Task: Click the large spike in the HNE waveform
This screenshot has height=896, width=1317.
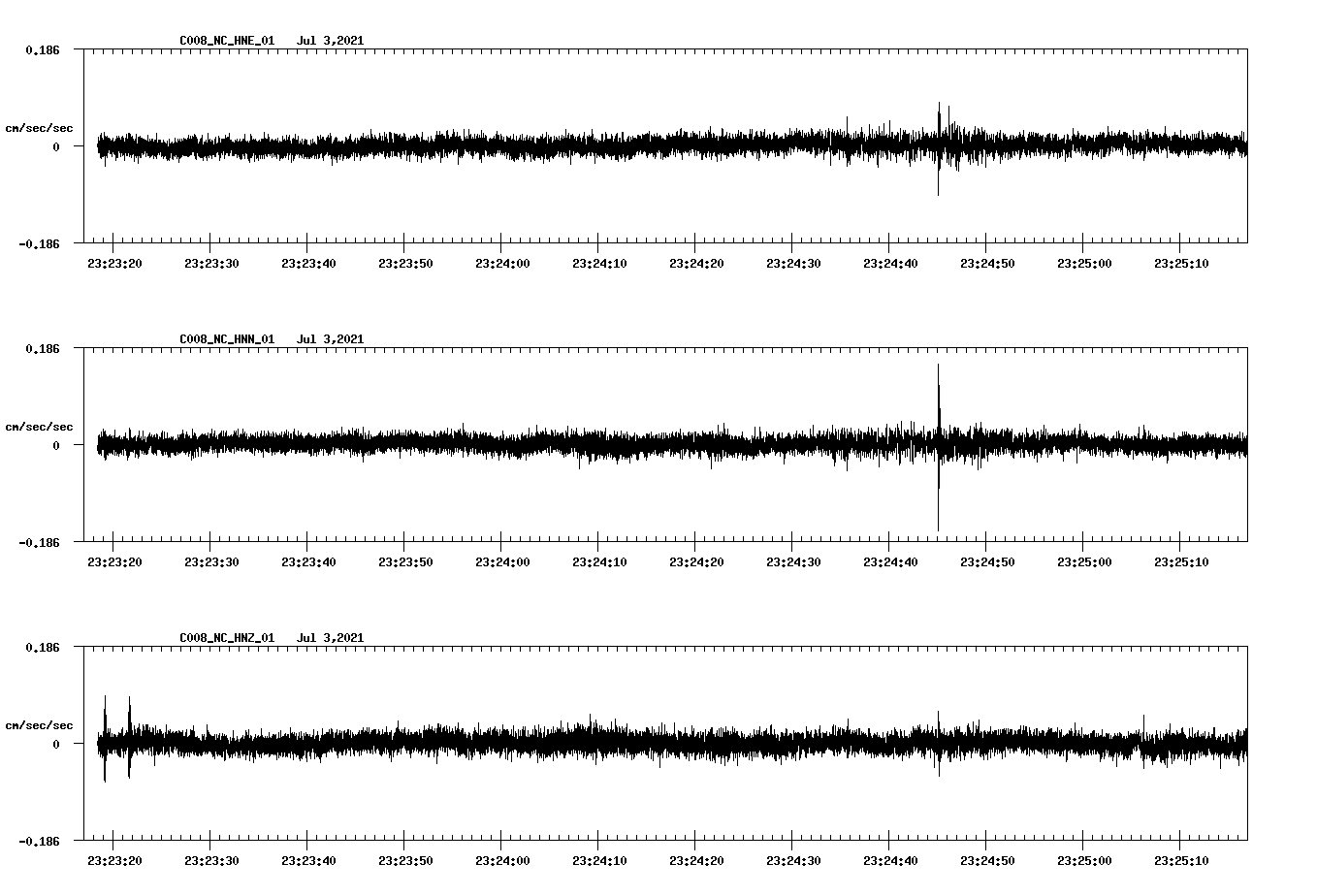Action: 939,148
